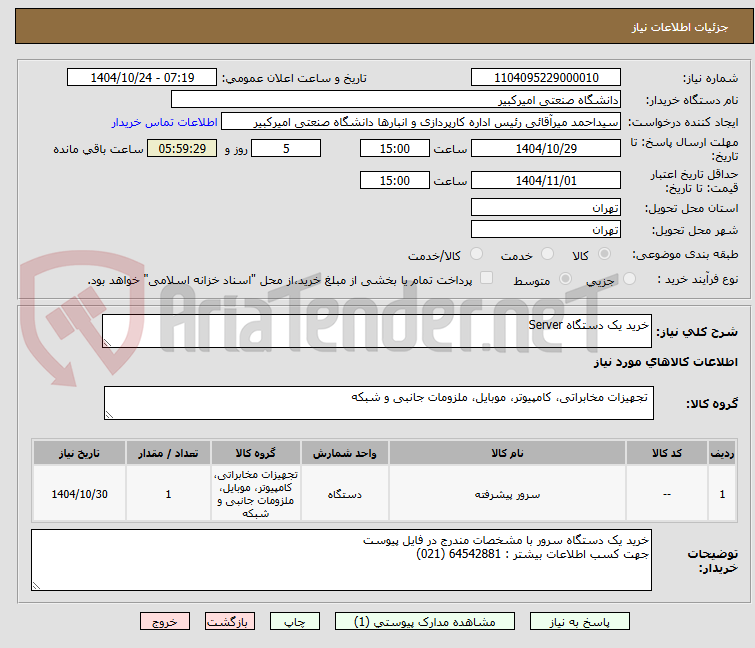Click the طبقه بندی موضوعی label
Image resolution: width=755 pixels, height=648 pixels.
click(x=685, y=254)
